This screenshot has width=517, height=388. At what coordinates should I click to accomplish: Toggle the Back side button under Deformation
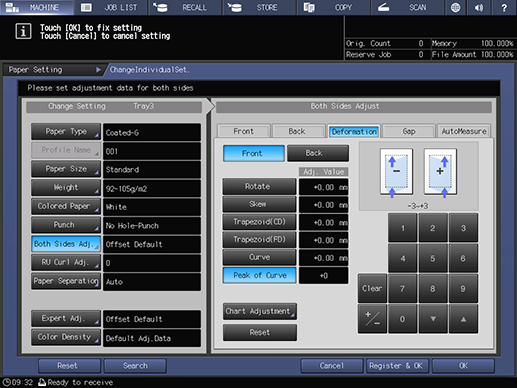point(318,153)
